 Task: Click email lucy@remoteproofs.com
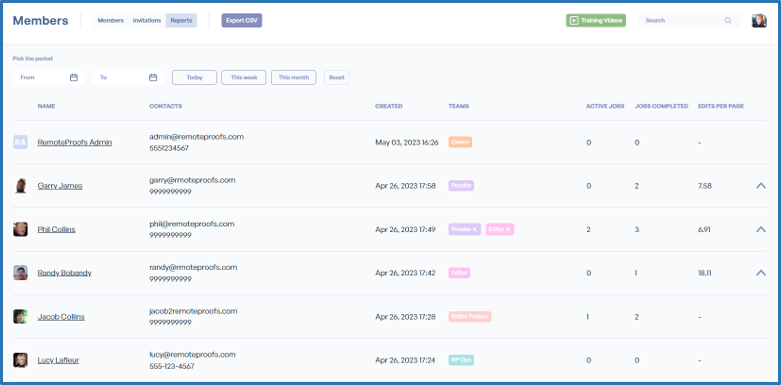point(192,355)
